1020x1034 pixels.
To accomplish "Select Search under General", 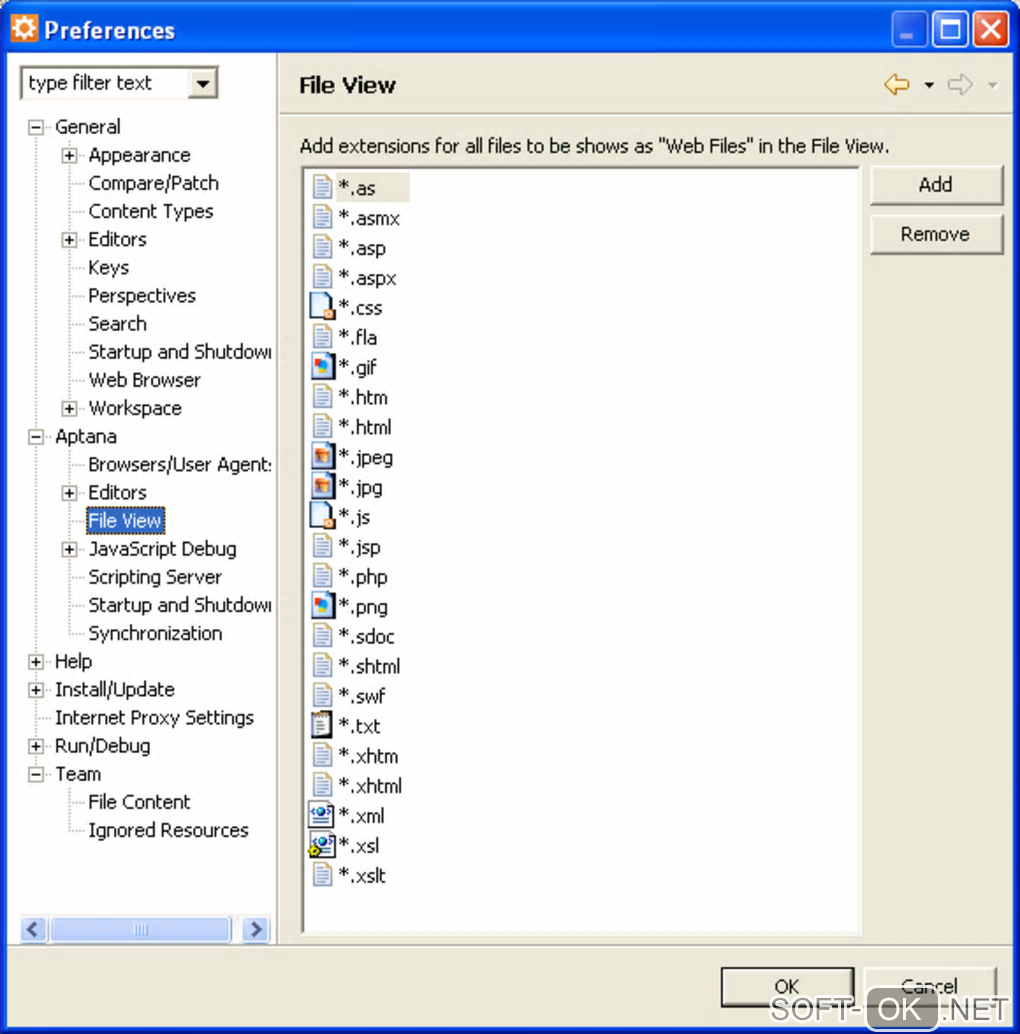I will 117,324.
